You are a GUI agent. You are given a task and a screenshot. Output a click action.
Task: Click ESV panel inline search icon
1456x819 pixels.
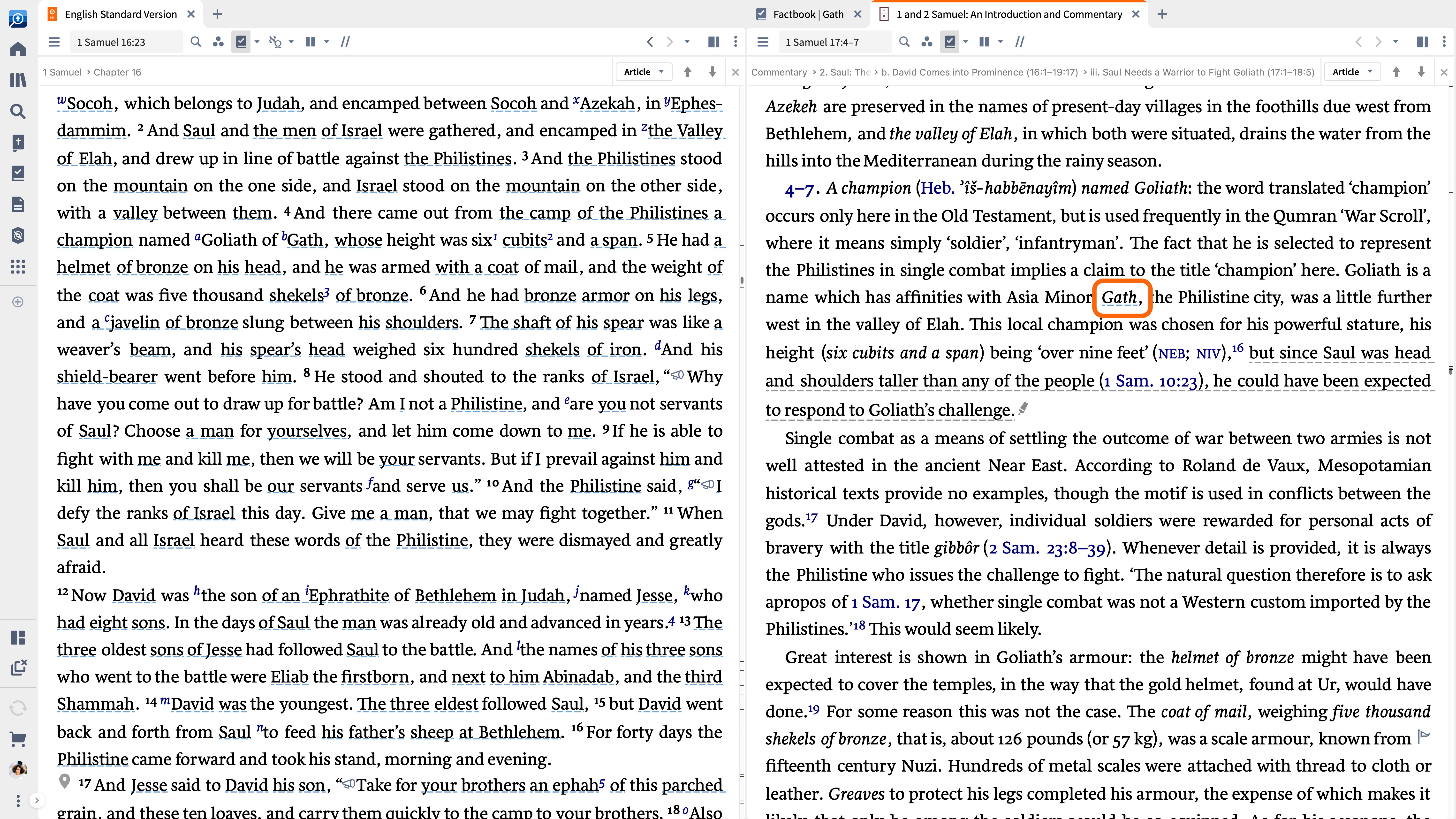coord(196,42)
